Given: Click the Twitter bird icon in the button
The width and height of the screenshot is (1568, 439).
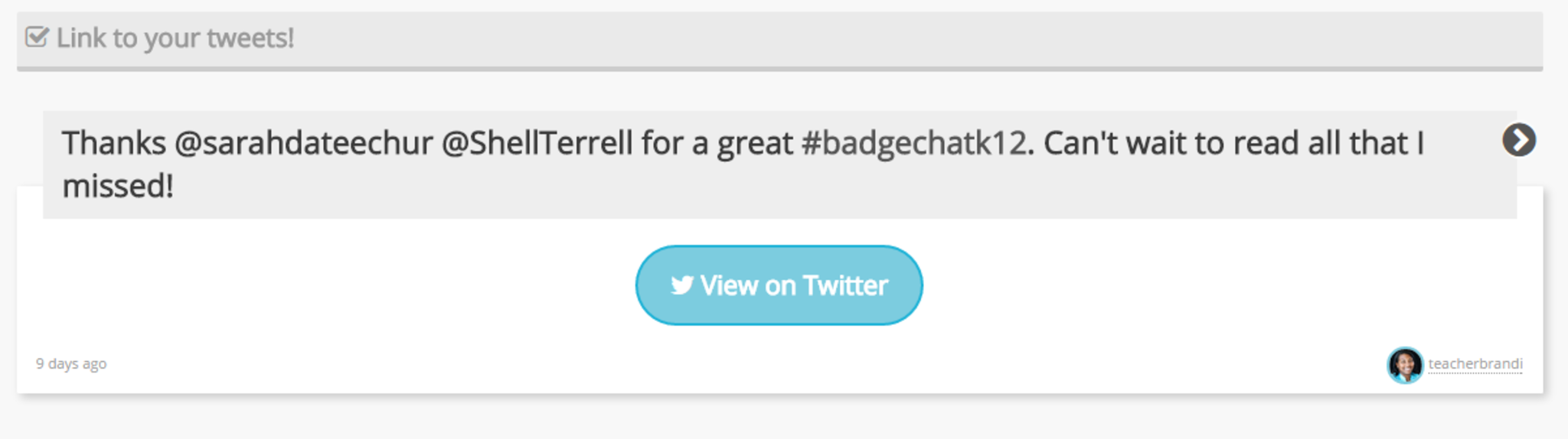Looking at the screenshot, I should (x=681, y=285).
